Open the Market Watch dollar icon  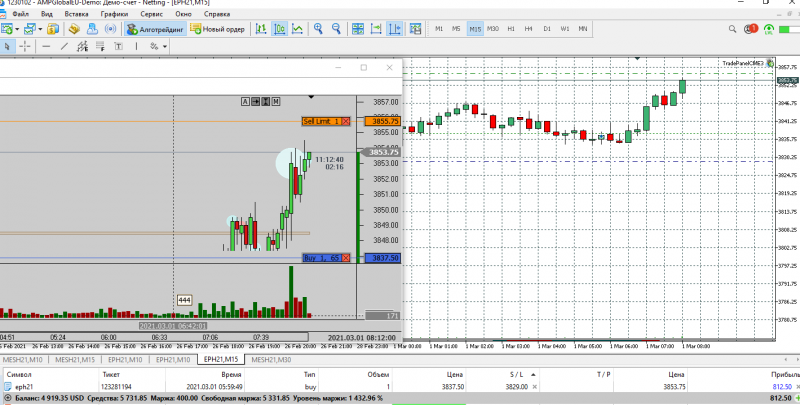[53, 29]
